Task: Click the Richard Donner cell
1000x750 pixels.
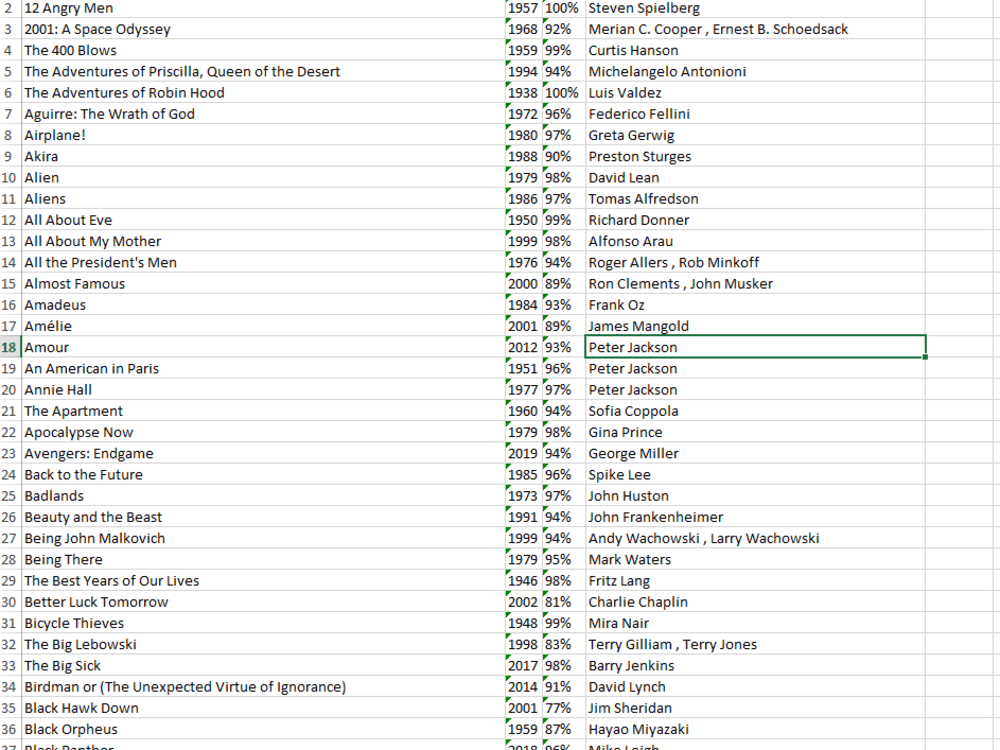Action: tap(755, 219)
